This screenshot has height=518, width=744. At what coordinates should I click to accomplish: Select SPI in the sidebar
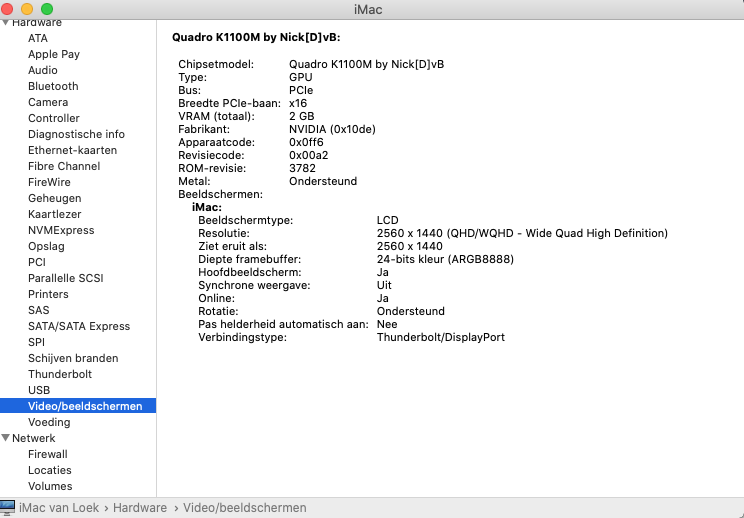36,342
